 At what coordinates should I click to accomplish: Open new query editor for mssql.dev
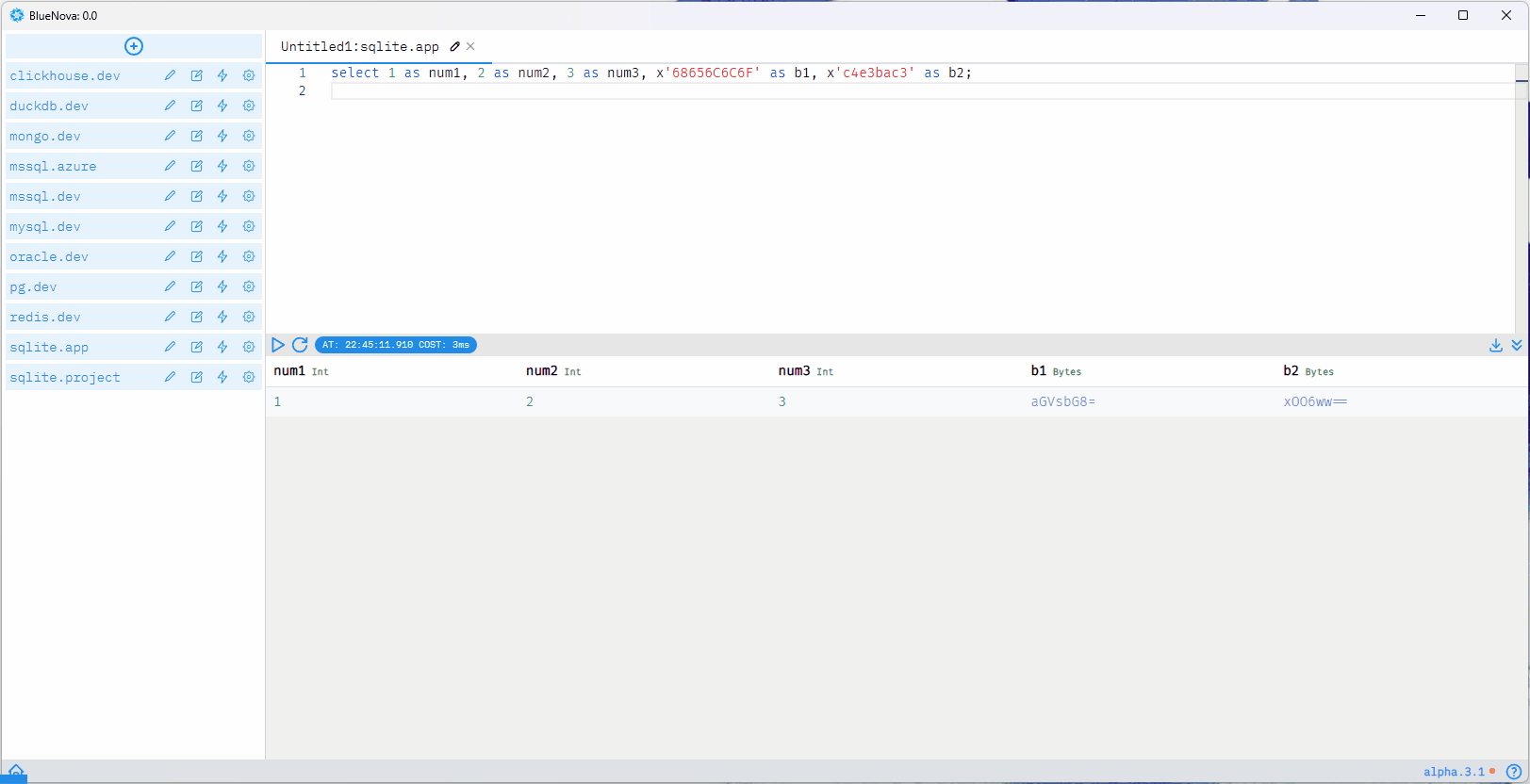point(196,196)
